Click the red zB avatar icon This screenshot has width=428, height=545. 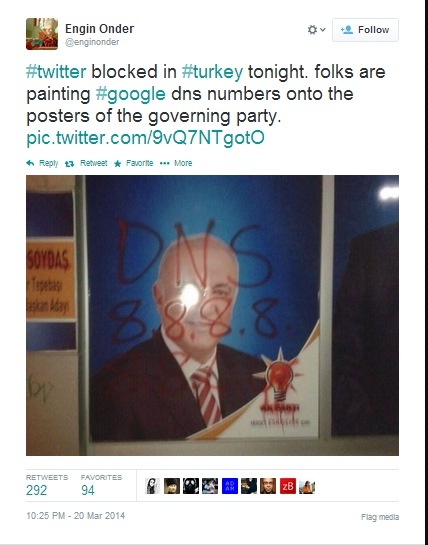288,486
